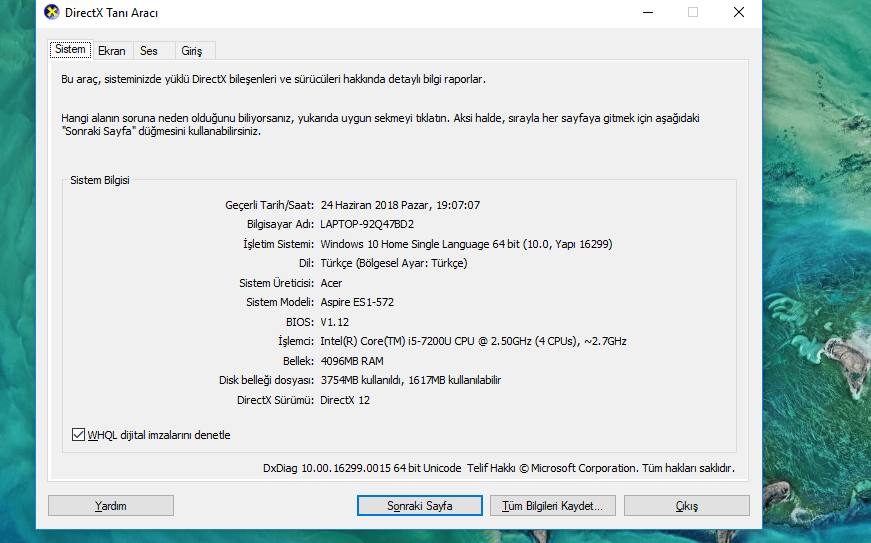Go to Sonraki Sayfa

coord(419,506)
